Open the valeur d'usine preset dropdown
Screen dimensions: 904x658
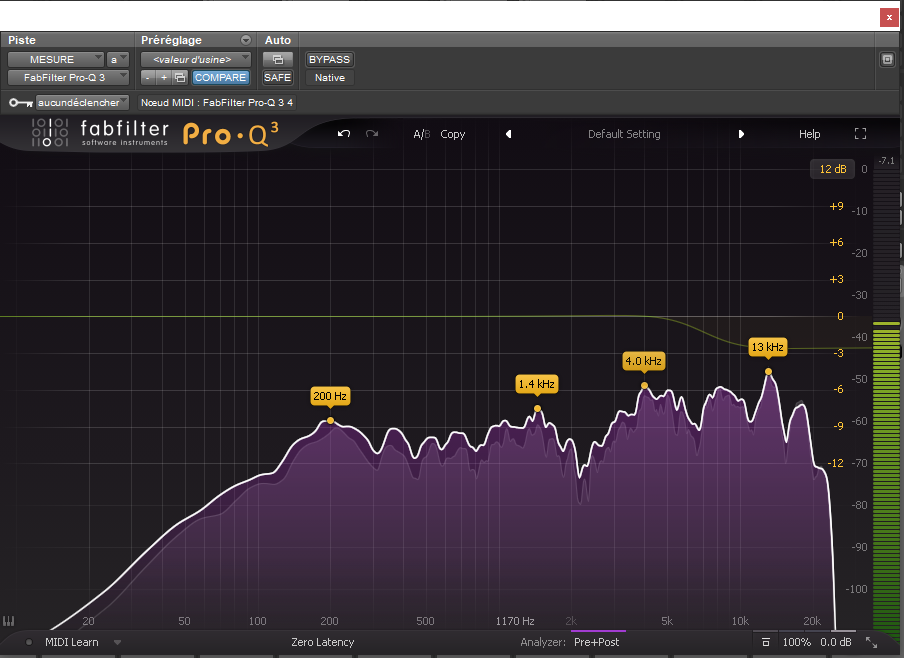pyautogui.click(x=195, y=59)
